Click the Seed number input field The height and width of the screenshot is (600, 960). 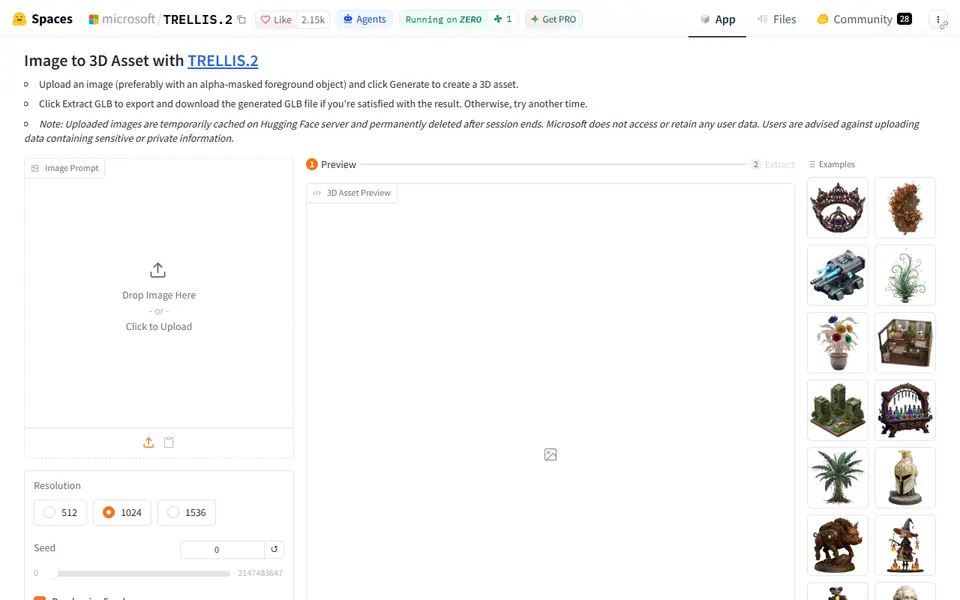pos(222,550)
